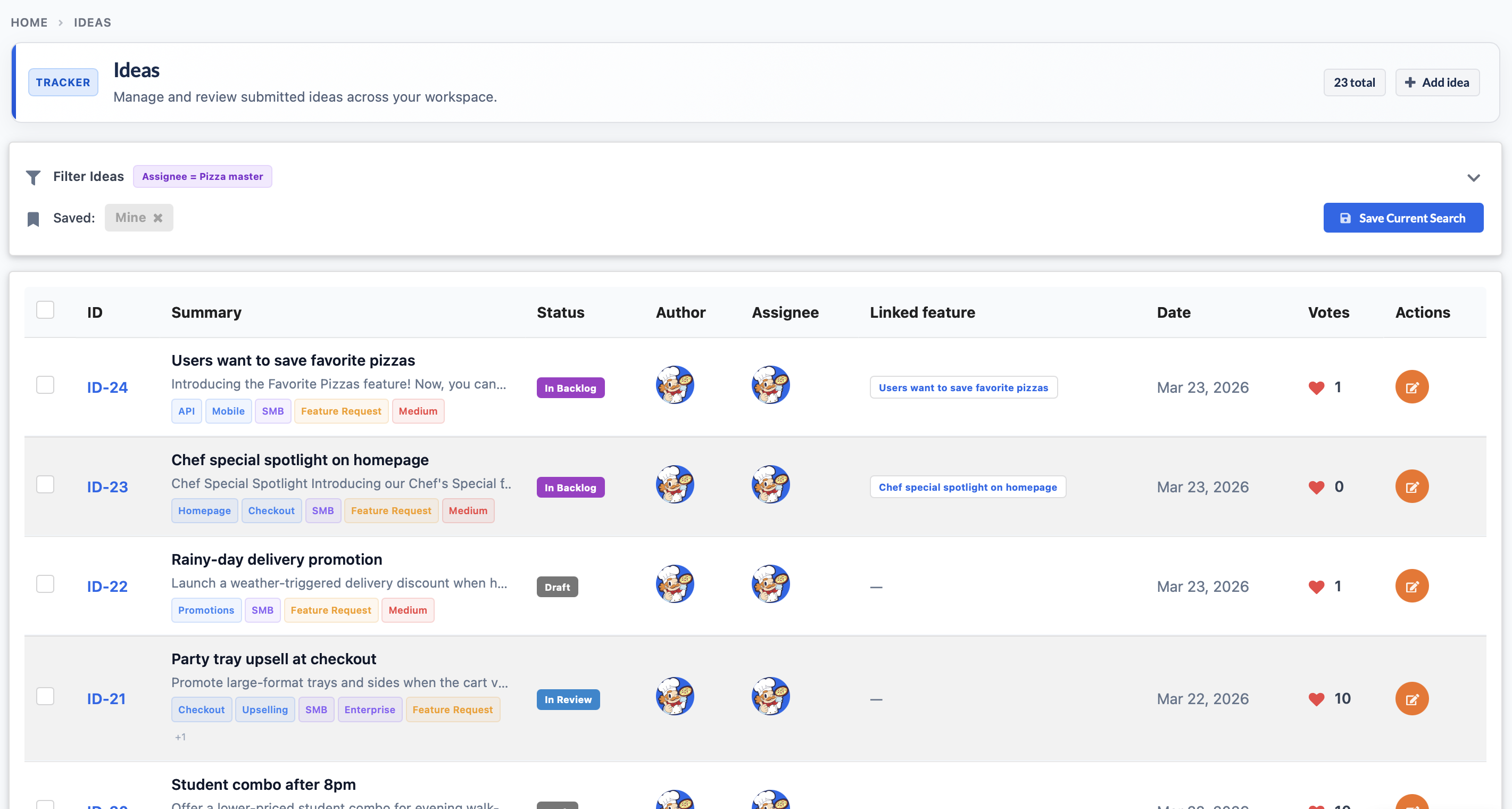Click the API tag on ID-24
The image size is (1512, 809).
pyautogui.click(x=187, y=411)
